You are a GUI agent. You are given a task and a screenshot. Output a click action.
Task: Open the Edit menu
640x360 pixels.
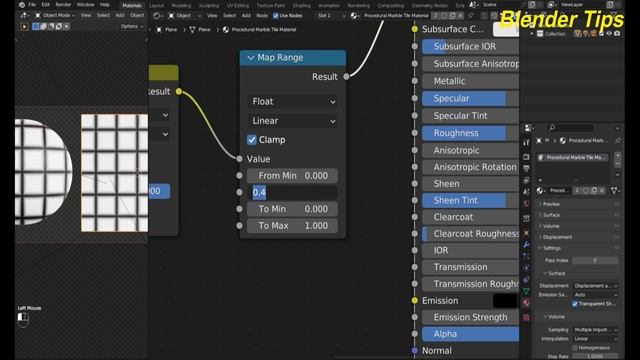coord(46,5)
